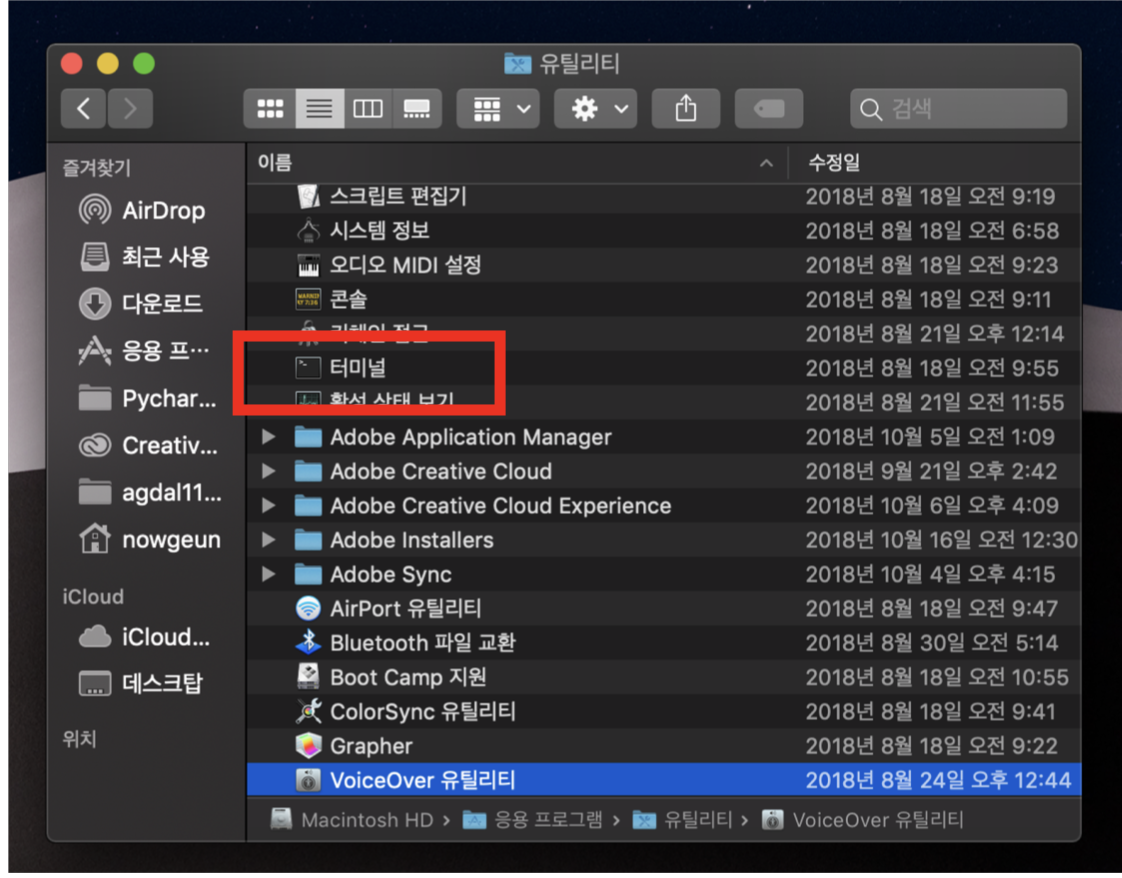The width and height of the screenshot is (1122, 878).
Task: Open 응용 프… applications in sidebar
Action: (145, 351)
